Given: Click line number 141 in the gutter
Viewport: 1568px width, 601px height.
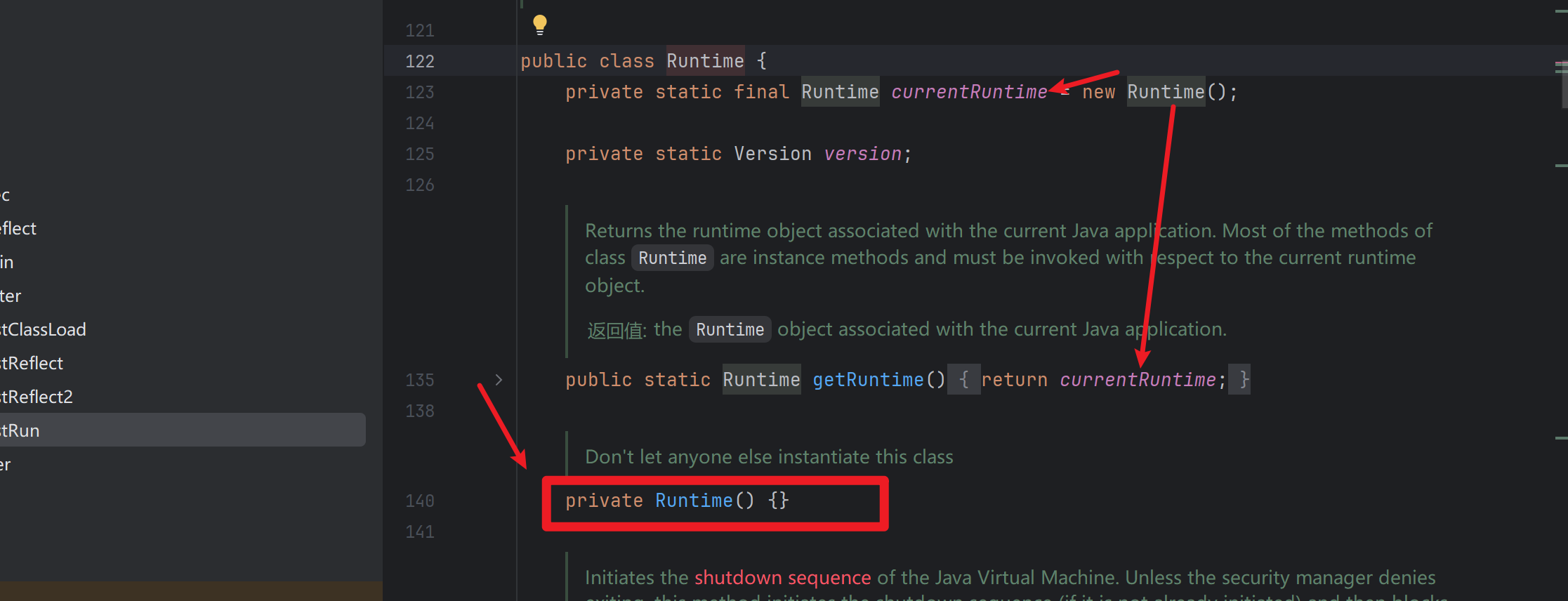Looking at the screenshot, I should [420, 531].
